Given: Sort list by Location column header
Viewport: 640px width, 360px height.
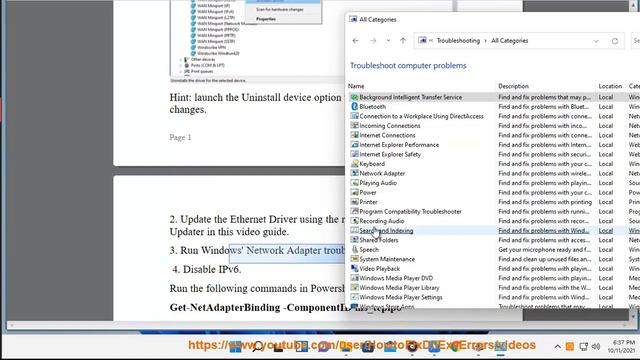Looking at the screenshot, I should click(610, 86).
